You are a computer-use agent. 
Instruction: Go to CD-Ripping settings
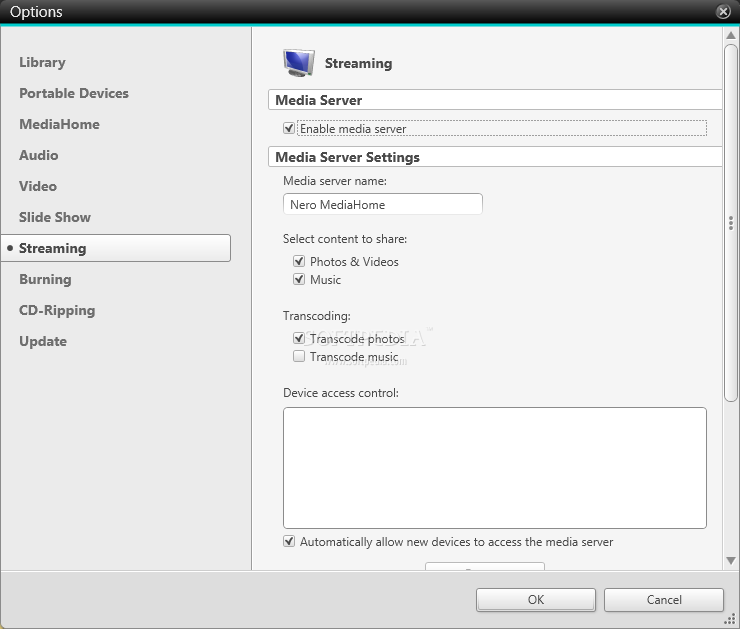[57, 310]
